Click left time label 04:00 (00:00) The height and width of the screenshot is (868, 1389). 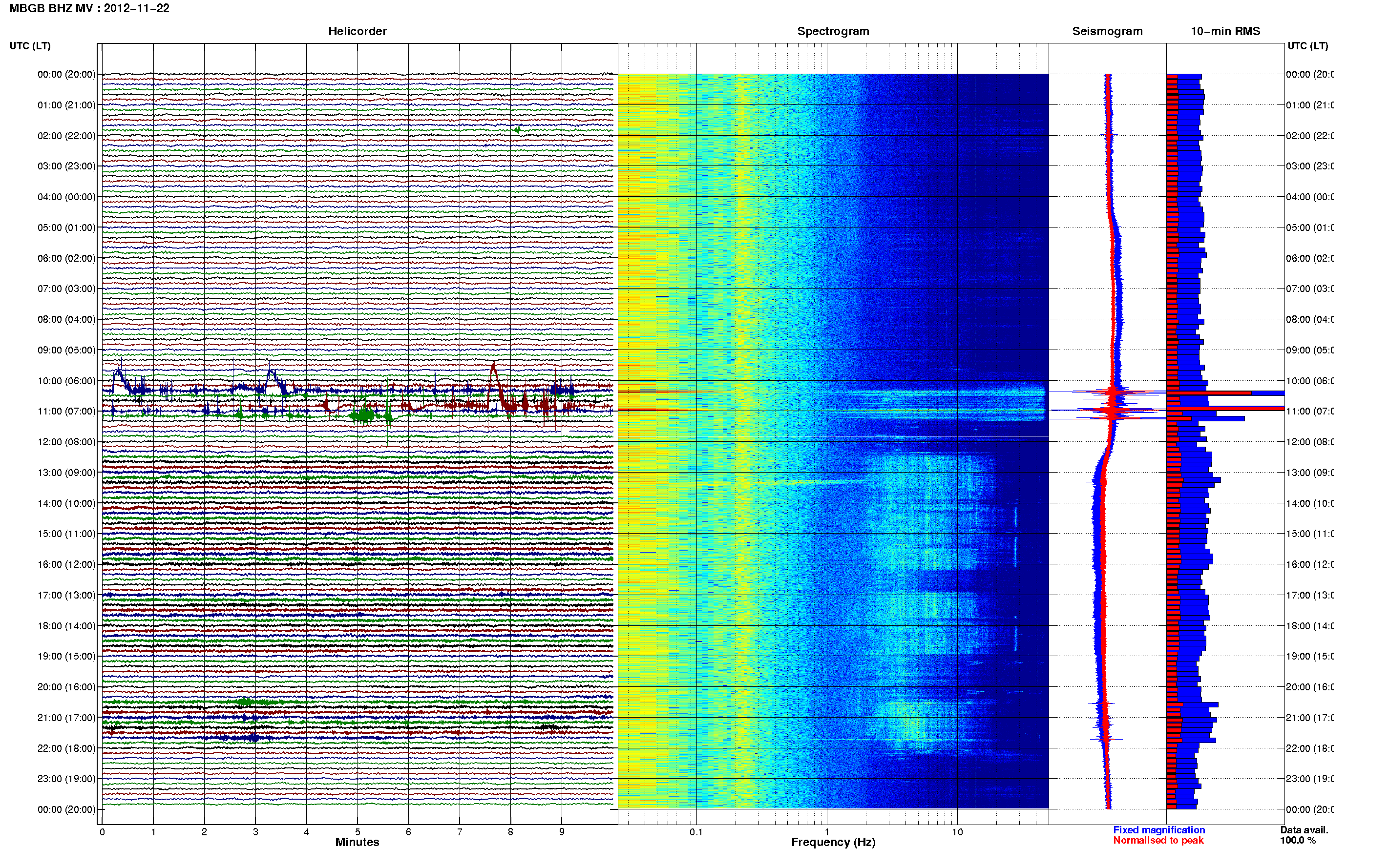[66, 197]
